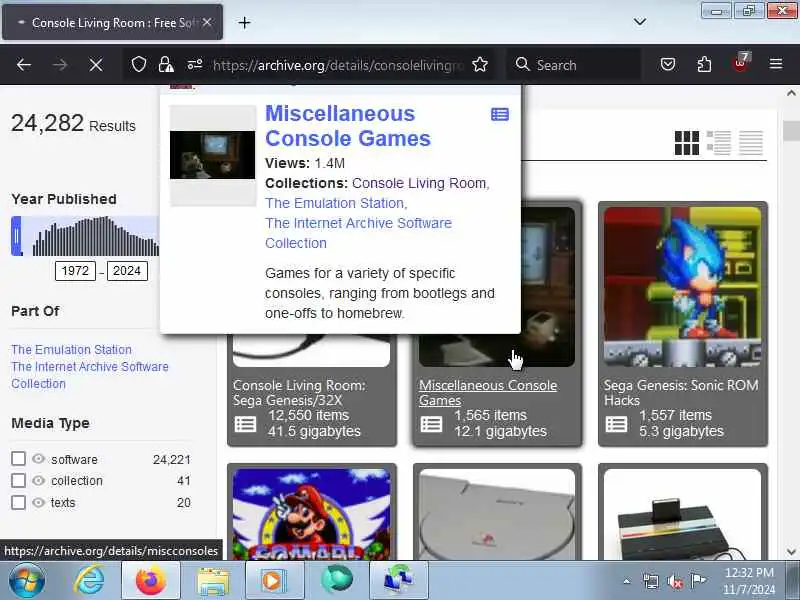Image resolution: width=800 pixels, height=600 pixels.
Task: Click the Firefox Search box
Action: 574,65
